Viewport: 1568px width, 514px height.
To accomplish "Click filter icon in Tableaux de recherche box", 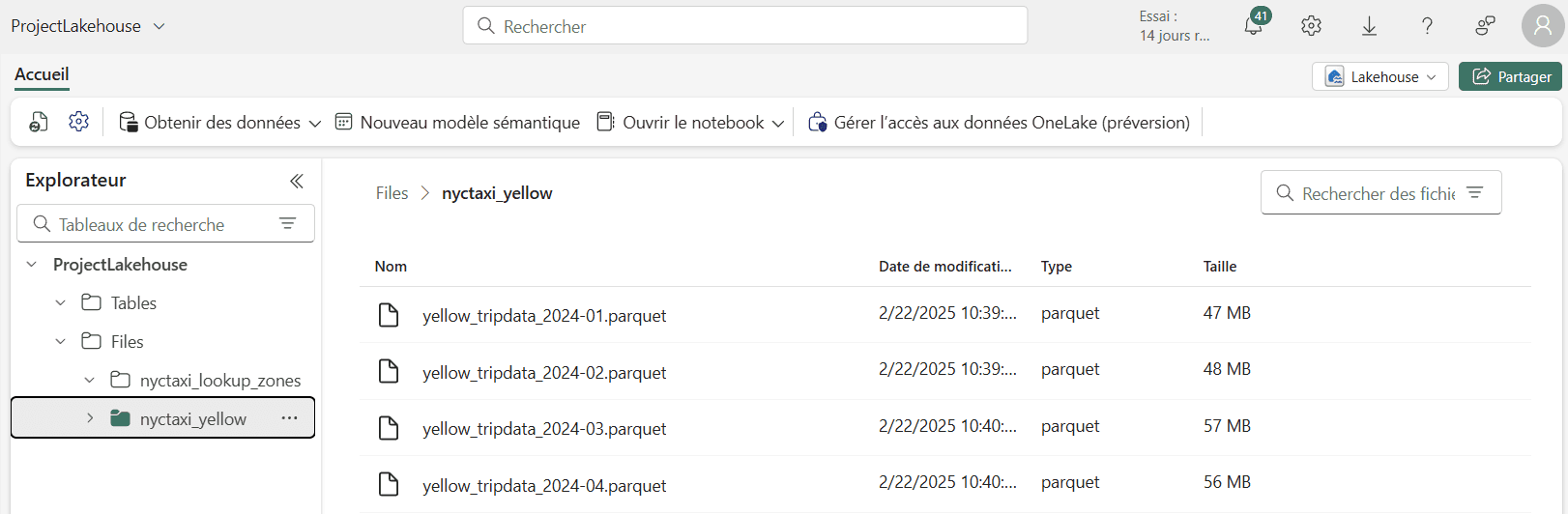I will tap(287, 223).
